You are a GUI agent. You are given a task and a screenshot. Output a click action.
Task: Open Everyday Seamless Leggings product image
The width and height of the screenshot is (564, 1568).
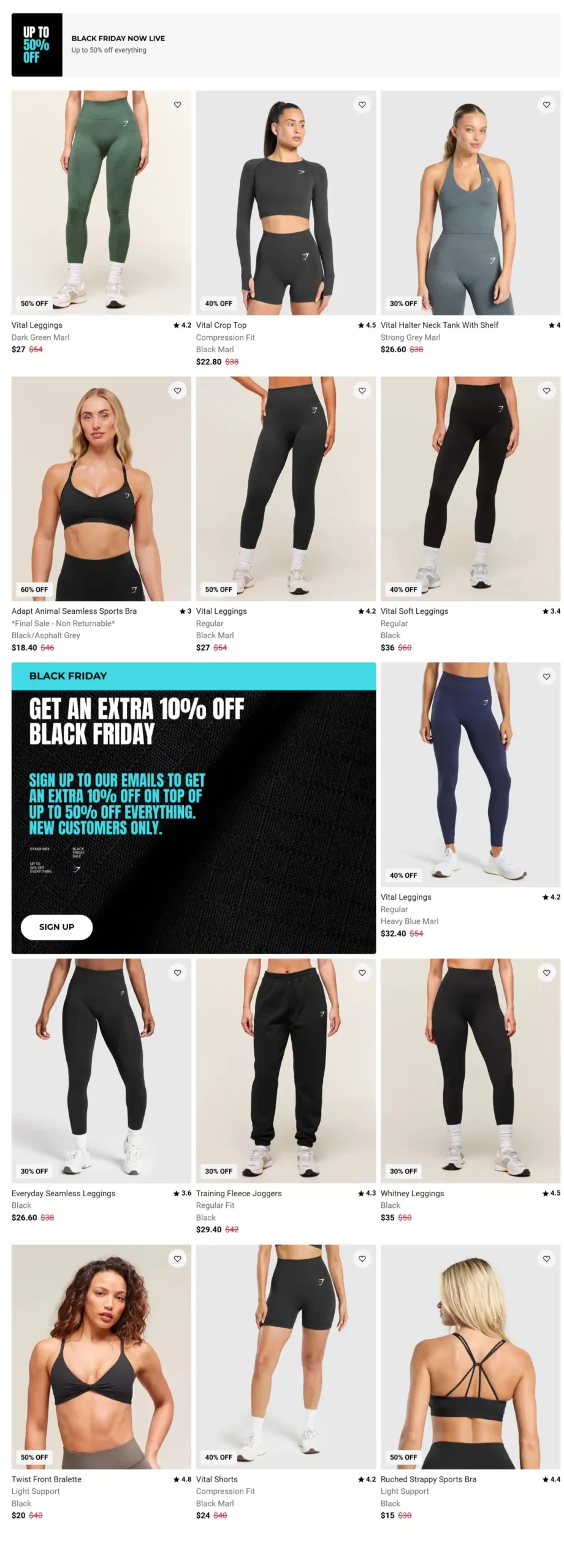(x=101, y=1071)
